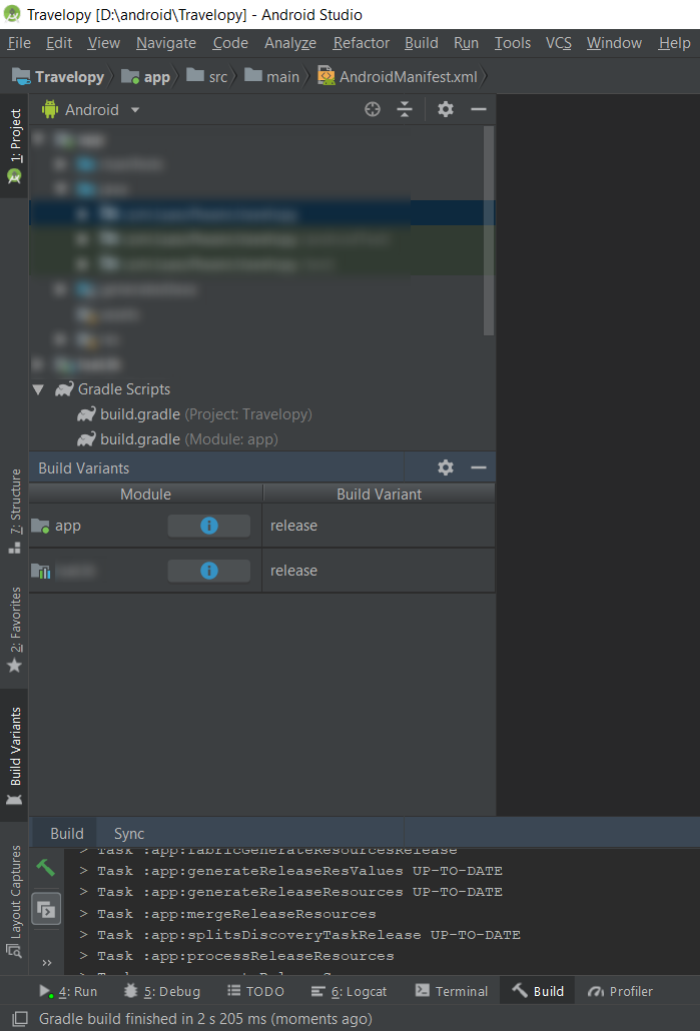Viewport: 700px width, 1031px height.
Task: Open the Window menu
Action: [614, 43]
